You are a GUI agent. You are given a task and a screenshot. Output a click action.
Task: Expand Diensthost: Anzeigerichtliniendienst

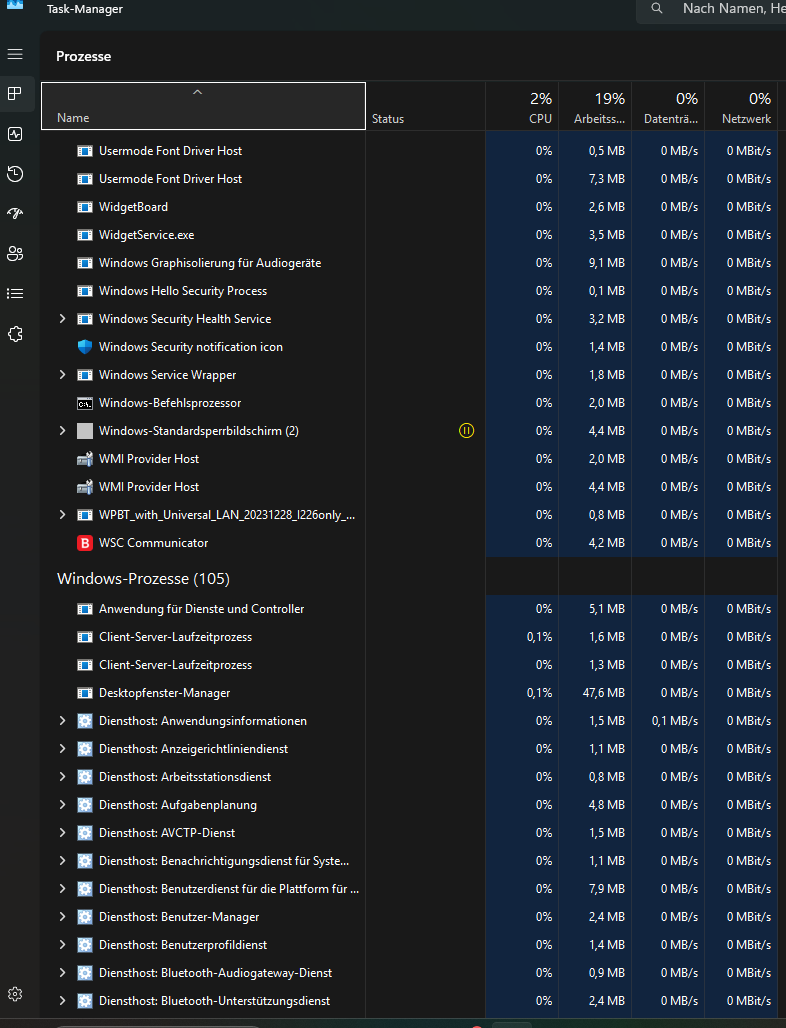click(x=62, y=749)
